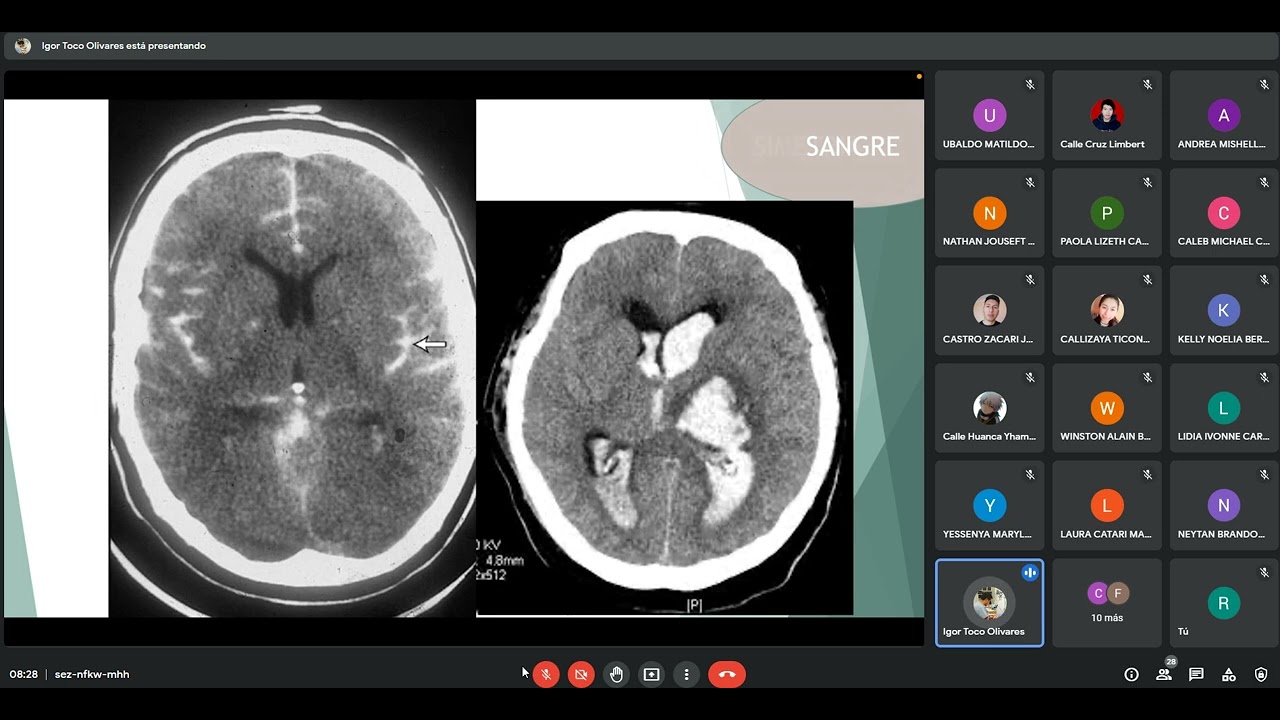
Task: Select CALEB MICHAEL participant tile
Action: click(x=1224, y=213)
